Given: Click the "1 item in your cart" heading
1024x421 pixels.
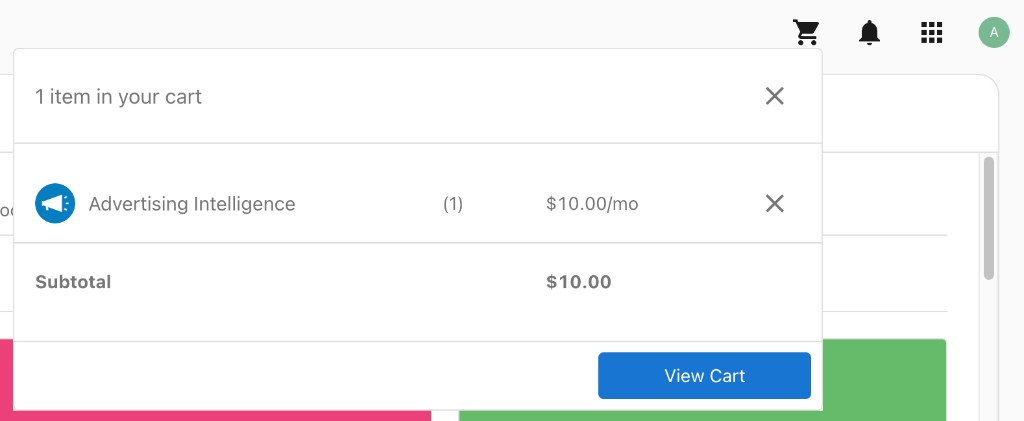Looking at the screenshot, I should pyautogui.click(x=119, y=97).
